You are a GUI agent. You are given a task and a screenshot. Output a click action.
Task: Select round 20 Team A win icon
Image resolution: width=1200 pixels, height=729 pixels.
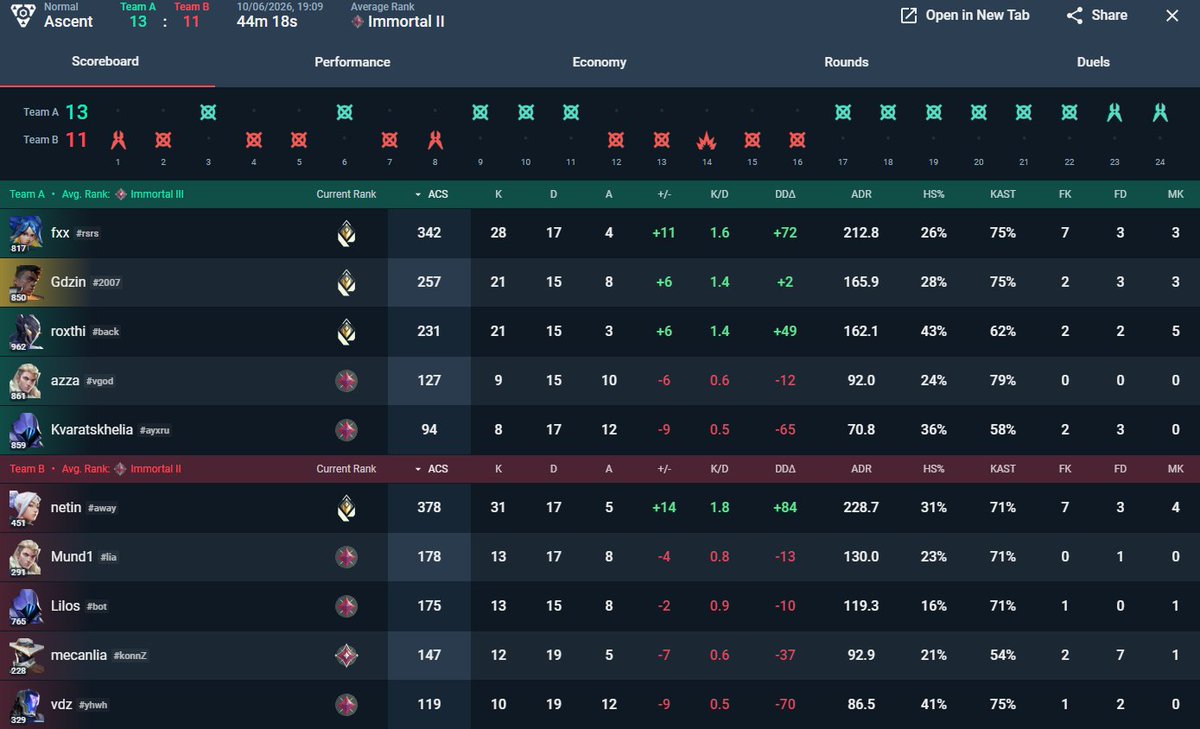(x=978, y=112)
